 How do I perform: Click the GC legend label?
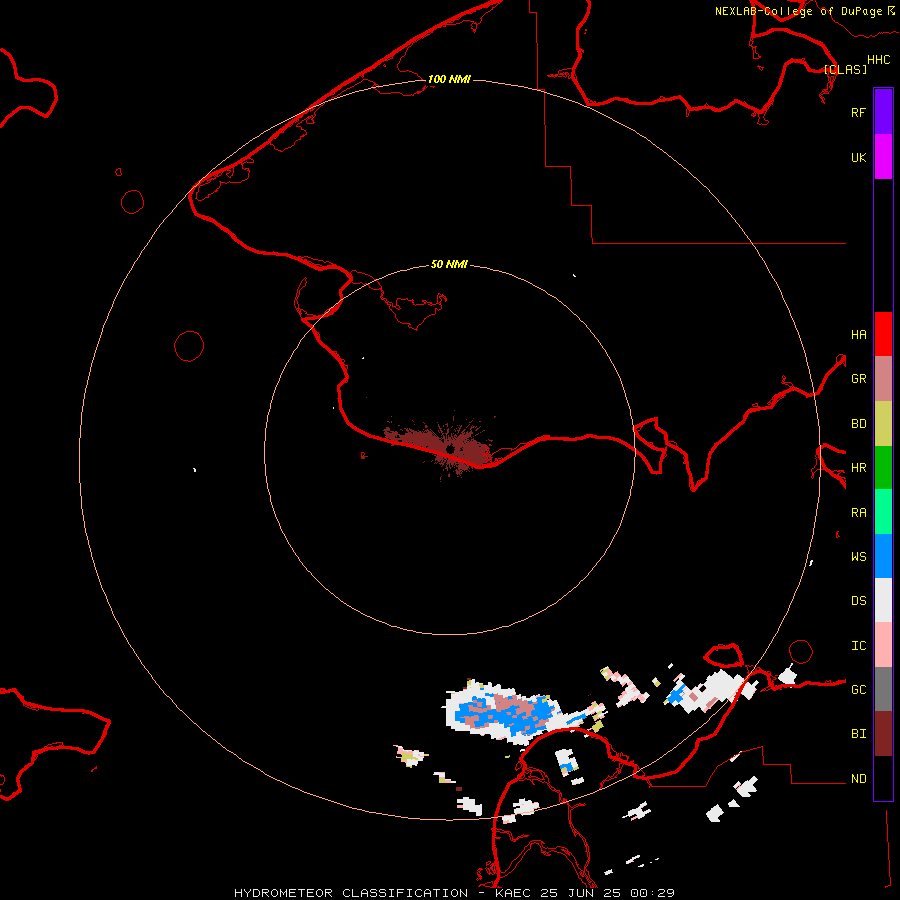(x=858, y=689)
